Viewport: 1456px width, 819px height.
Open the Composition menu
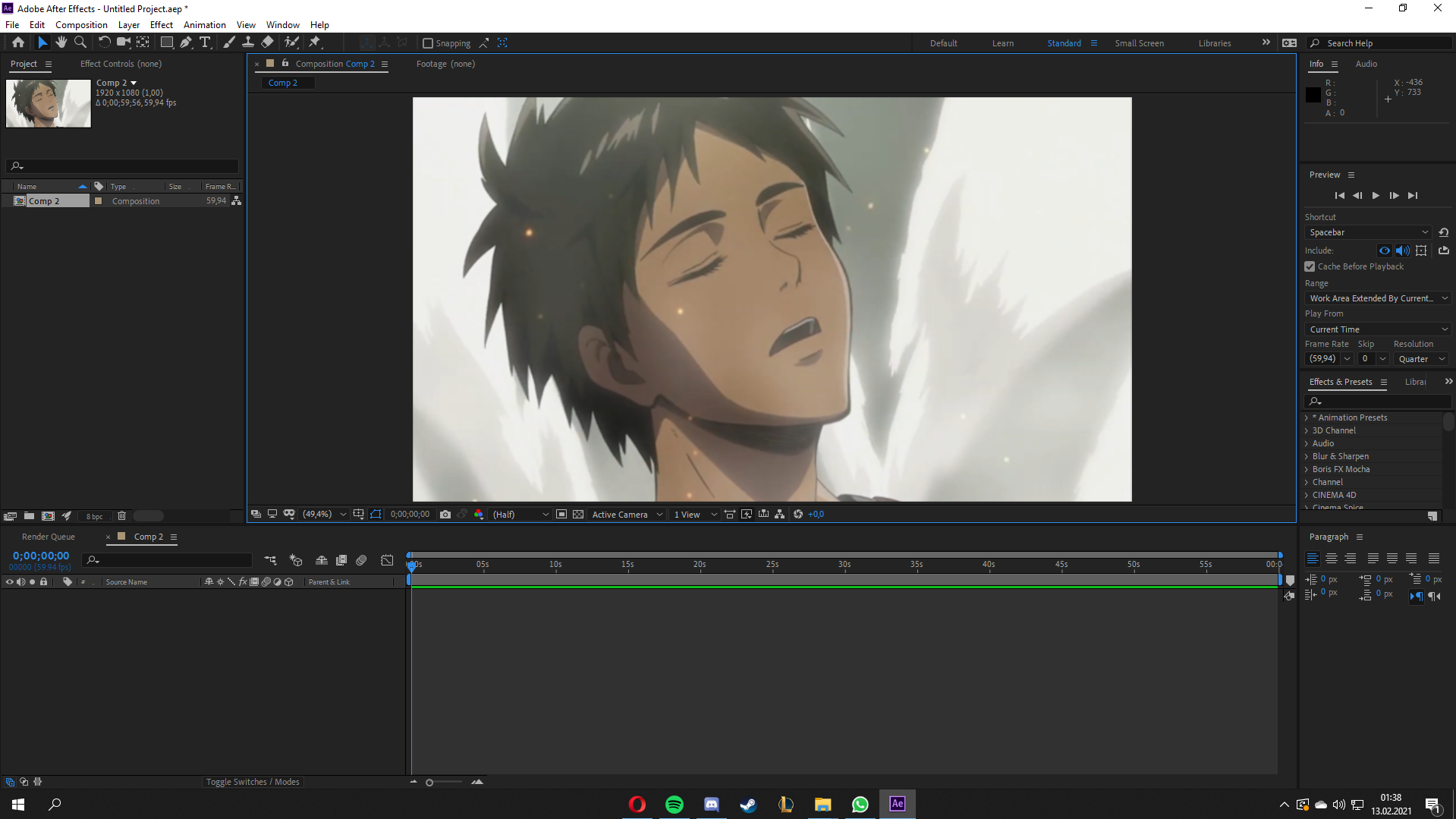(81, 25)
